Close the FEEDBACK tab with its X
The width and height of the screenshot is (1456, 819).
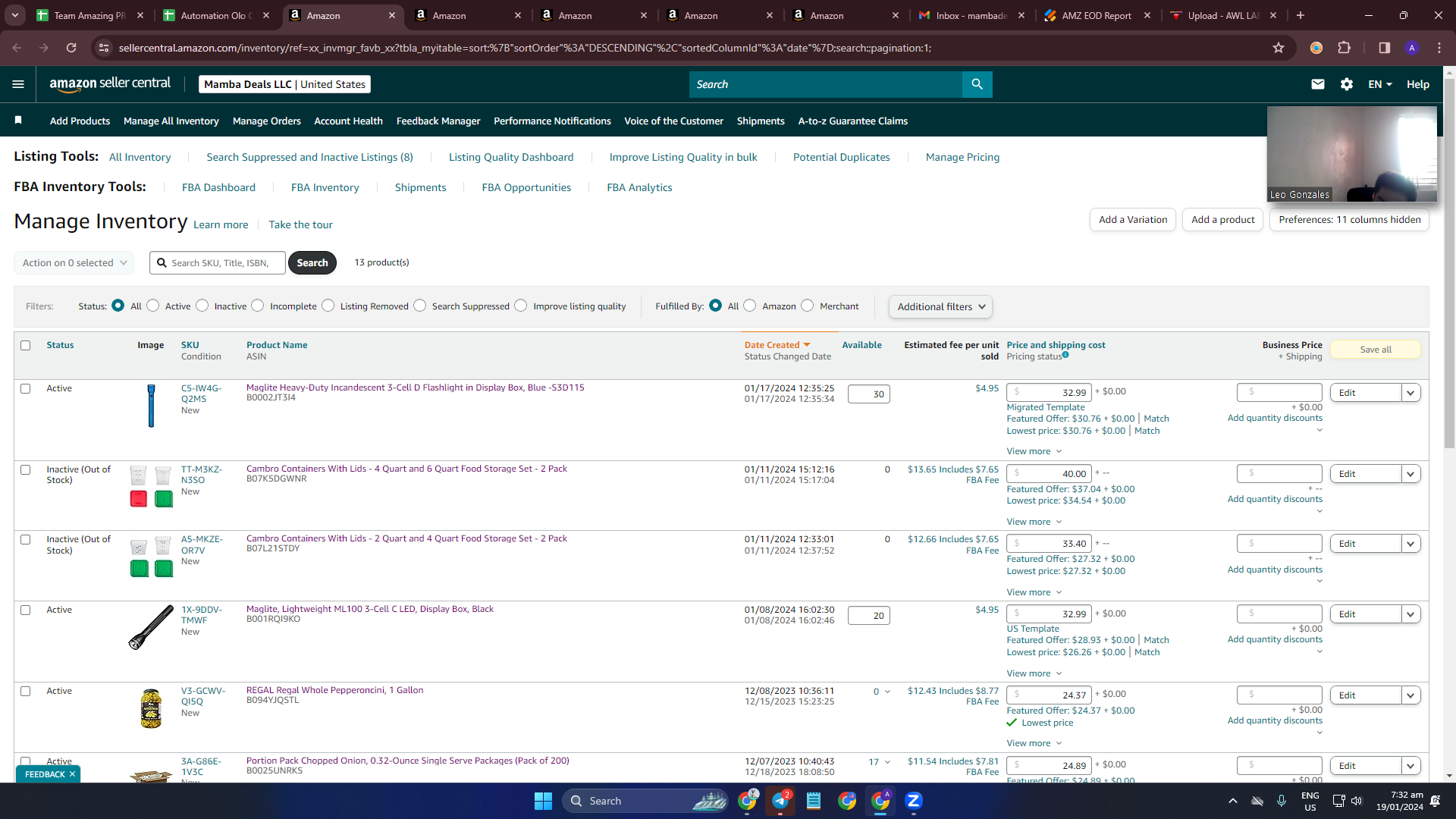click(x=72, y=774)
